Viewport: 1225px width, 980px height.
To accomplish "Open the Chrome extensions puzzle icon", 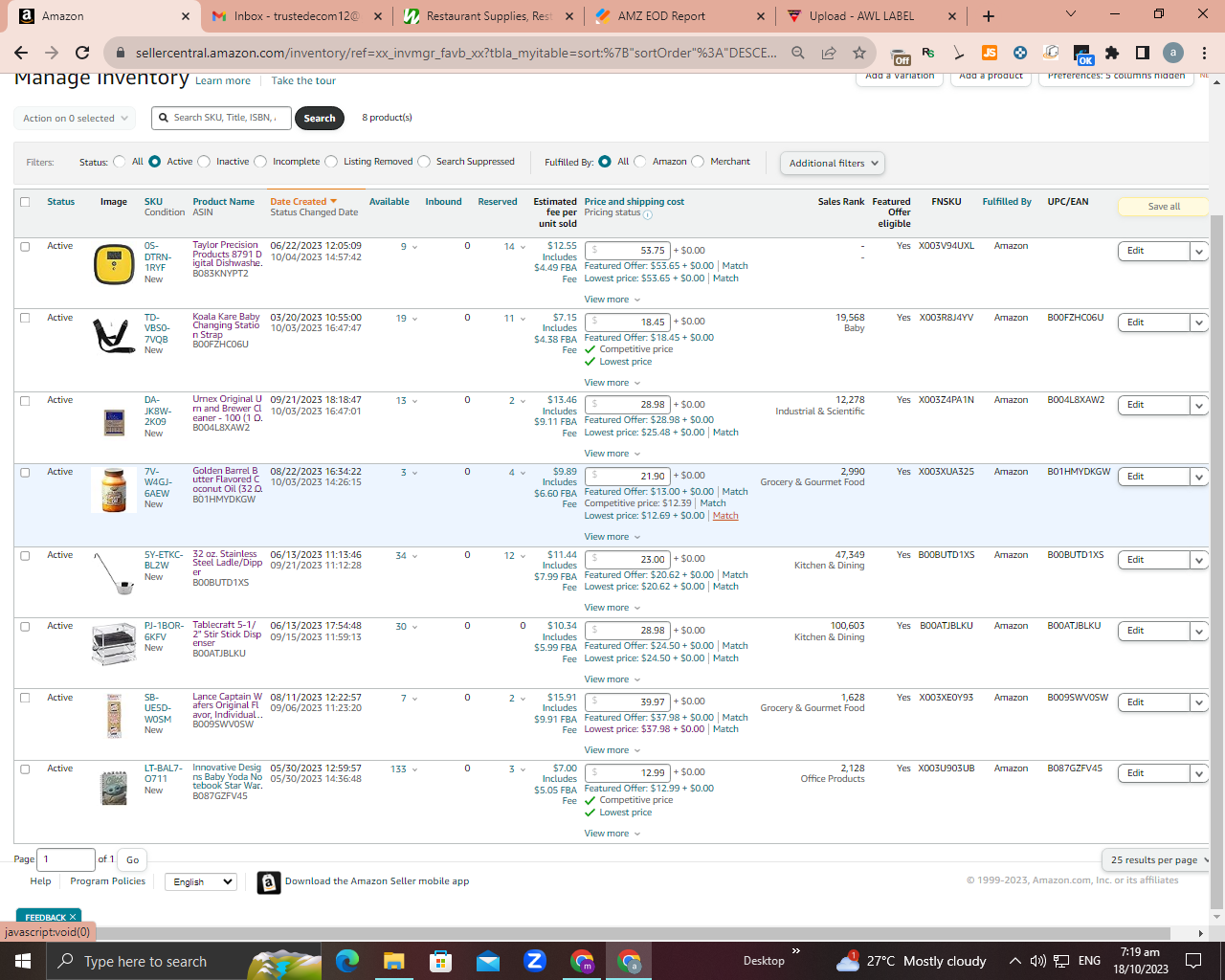I will pos(1112,53).
